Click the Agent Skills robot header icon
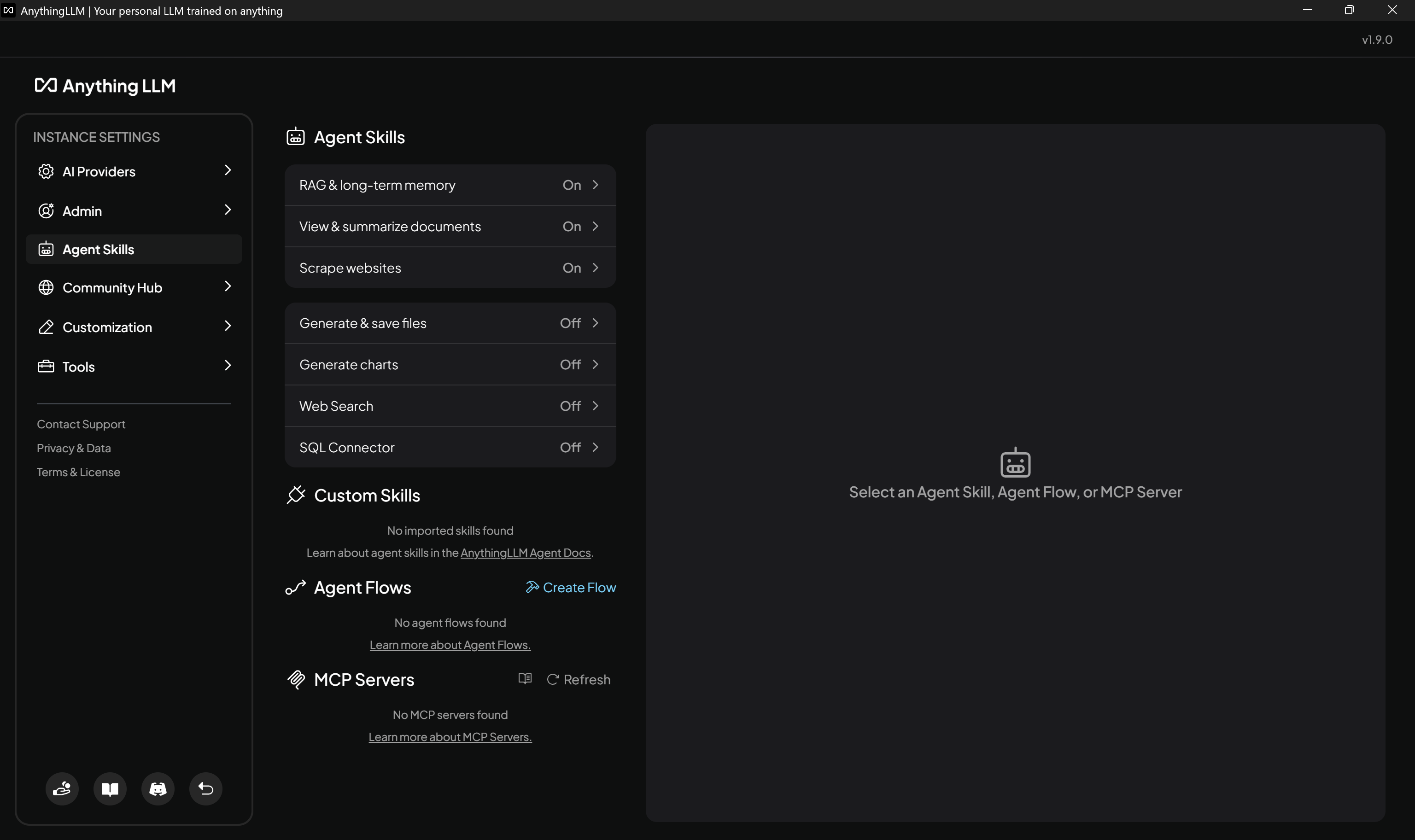The height and width of the screenshot is (840, 1415). pos(296,136)
